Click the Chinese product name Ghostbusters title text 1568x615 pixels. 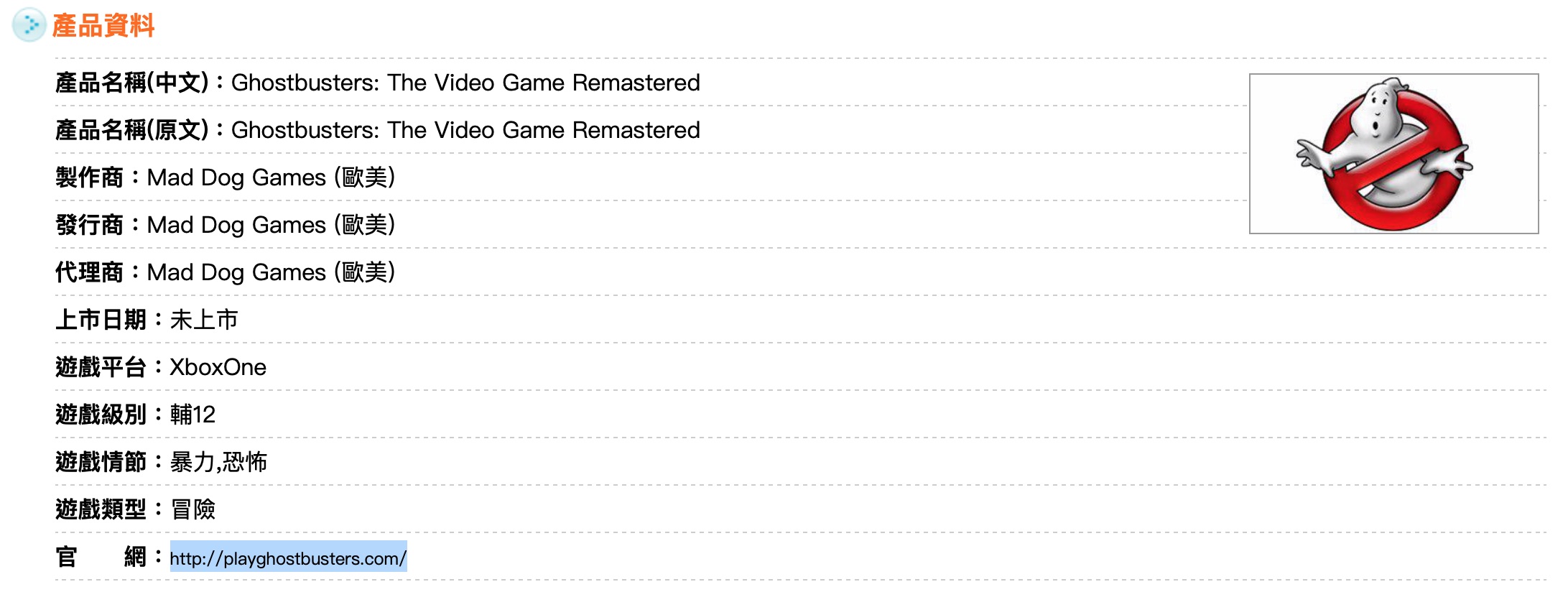click(x=465, y=83)
